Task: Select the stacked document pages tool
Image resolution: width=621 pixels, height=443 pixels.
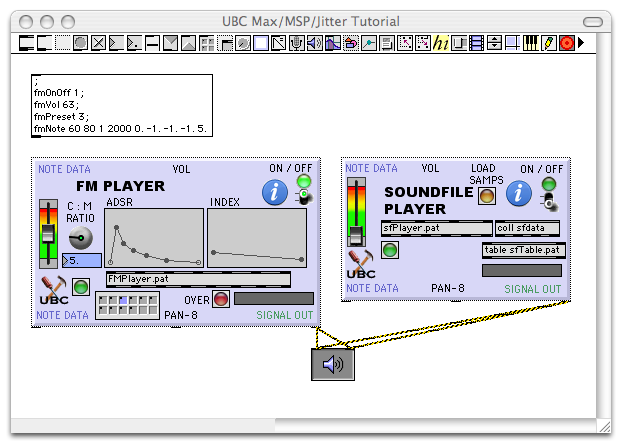Action: tap(387, 43)
